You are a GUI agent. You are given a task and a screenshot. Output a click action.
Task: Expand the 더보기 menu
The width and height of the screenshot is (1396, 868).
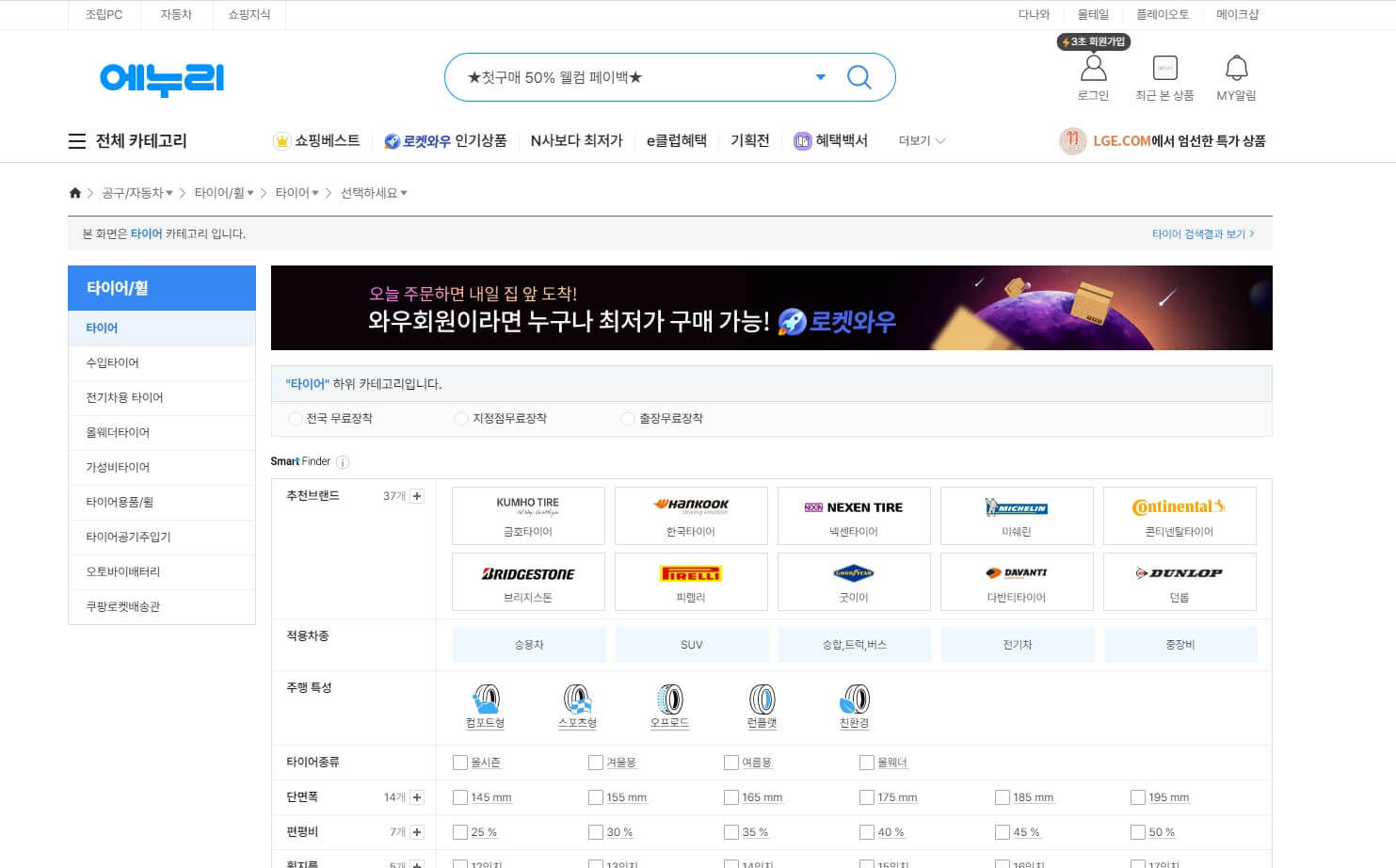(x=922, y=141)
